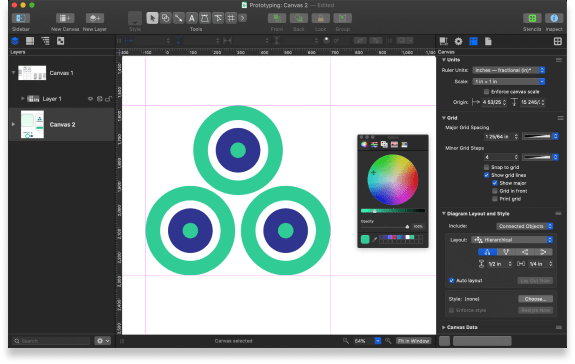Enable Enforce canvas scale checkbox
This screenshot has width=575, height=364.
click(486, 92)
